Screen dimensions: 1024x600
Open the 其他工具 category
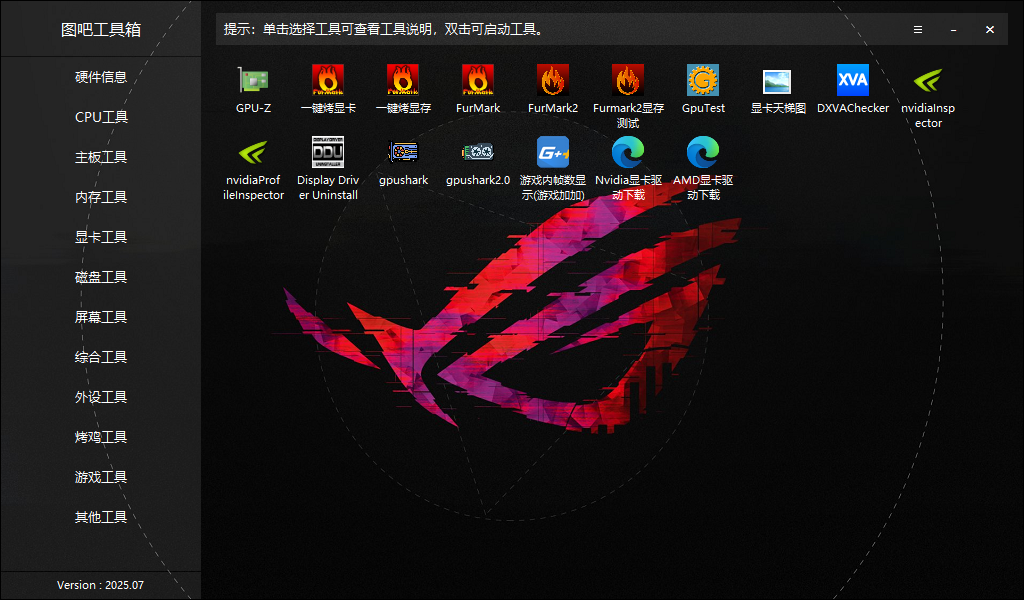pyautogui.click(x=101, y=517)
